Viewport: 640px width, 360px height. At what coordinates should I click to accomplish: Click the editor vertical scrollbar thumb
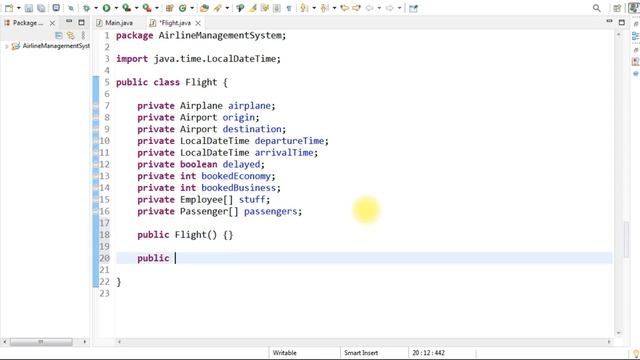(626, 240)
